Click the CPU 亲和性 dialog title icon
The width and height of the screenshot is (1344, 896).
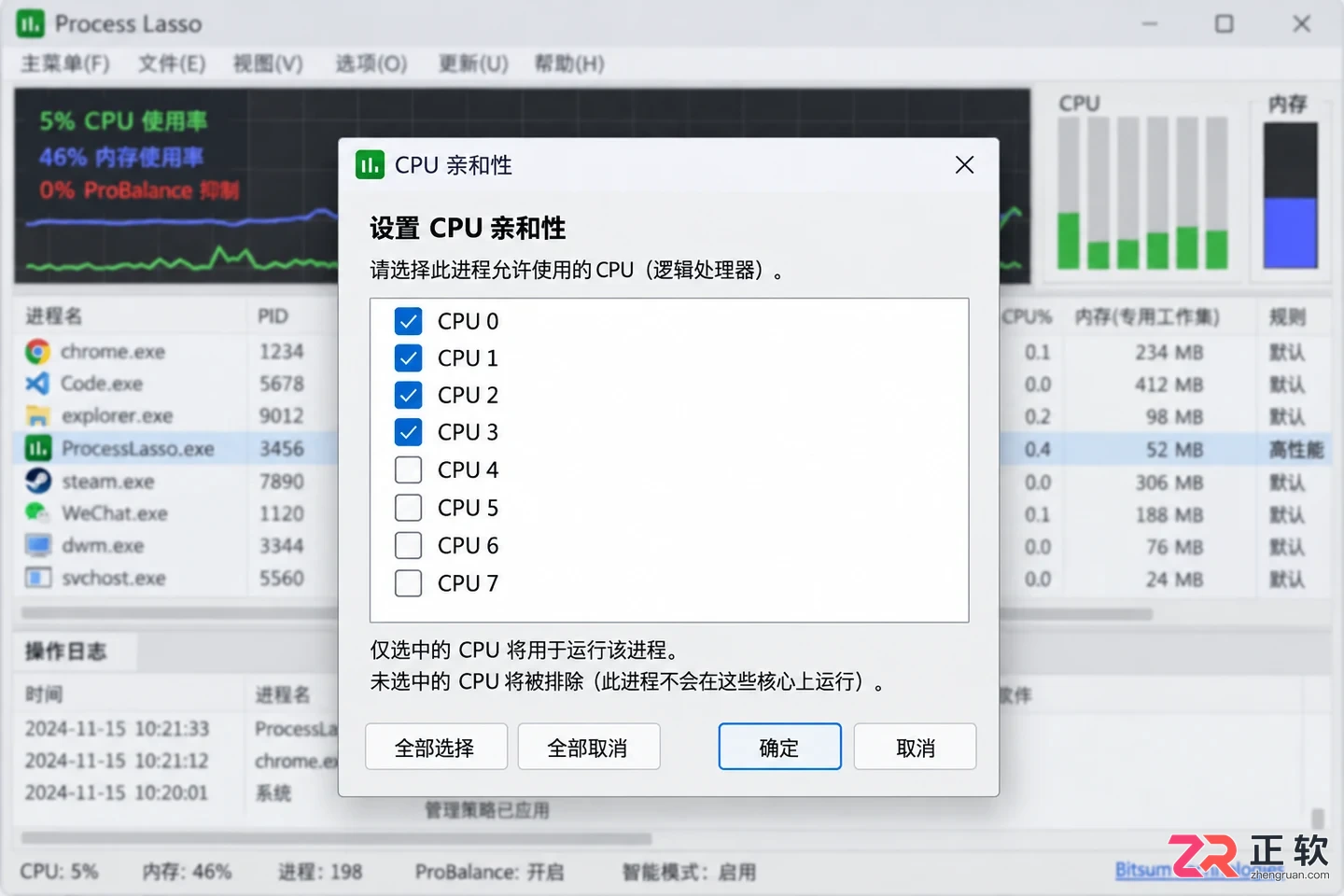coord(370,165)
